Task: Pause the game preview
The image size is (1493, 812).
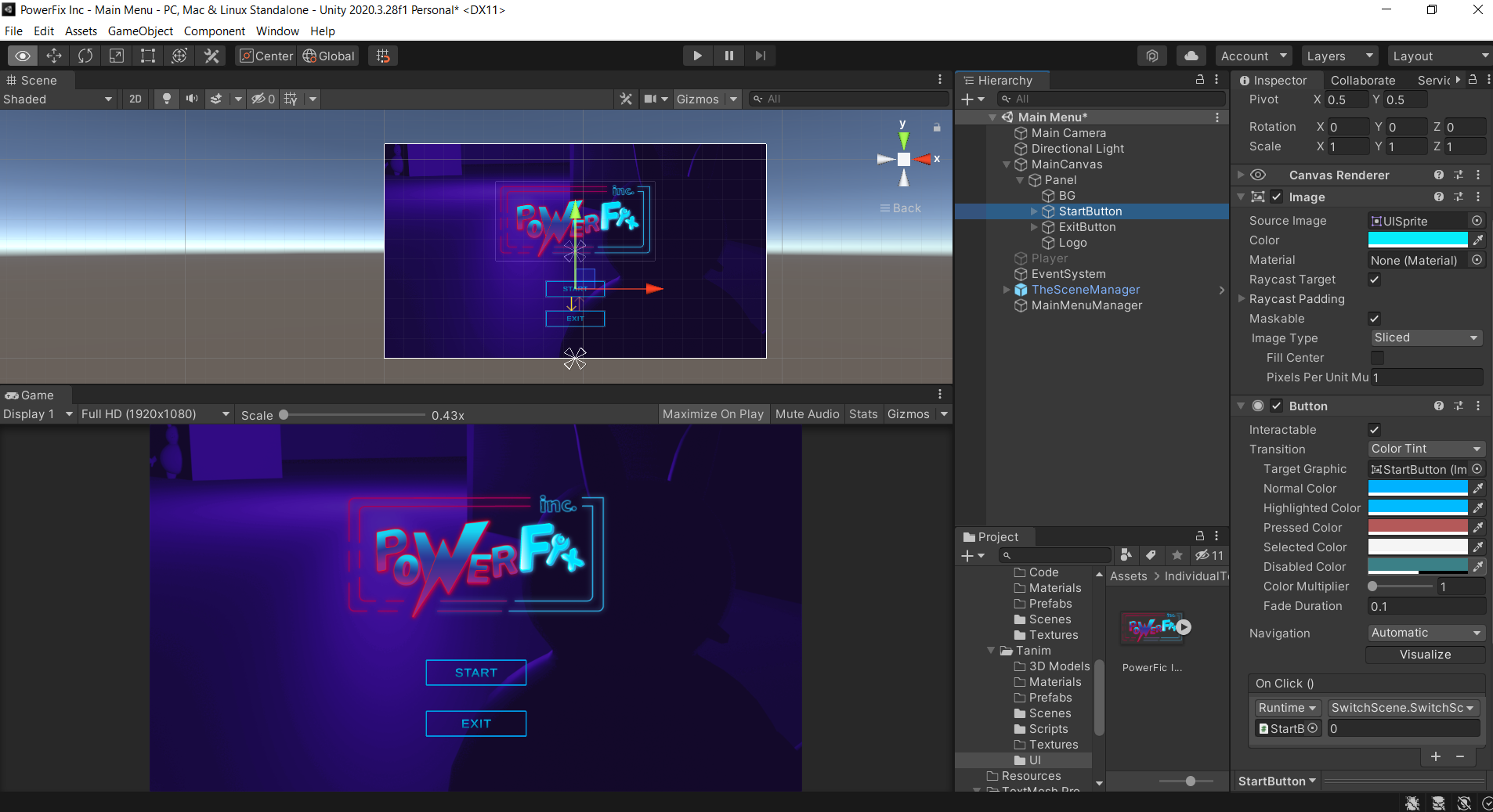Action: (729, 56)
